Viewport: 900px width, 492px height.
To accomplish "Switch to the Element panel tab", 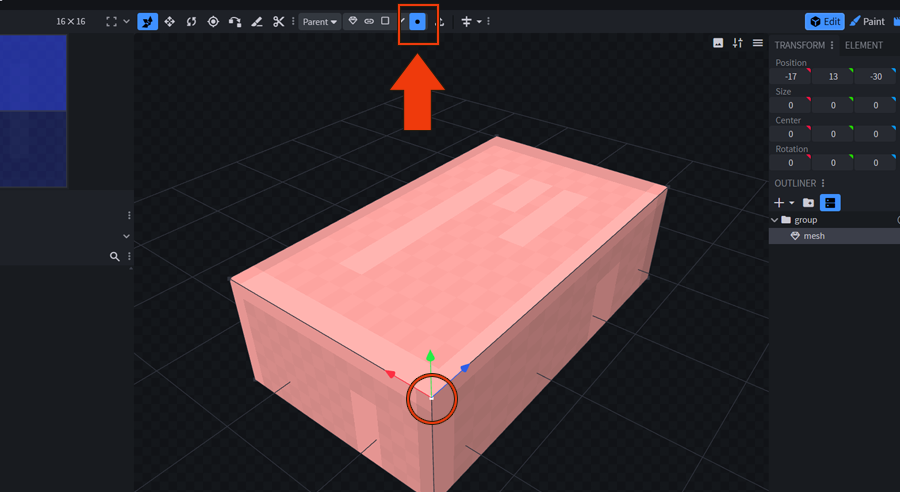I will tap(863, 45).
